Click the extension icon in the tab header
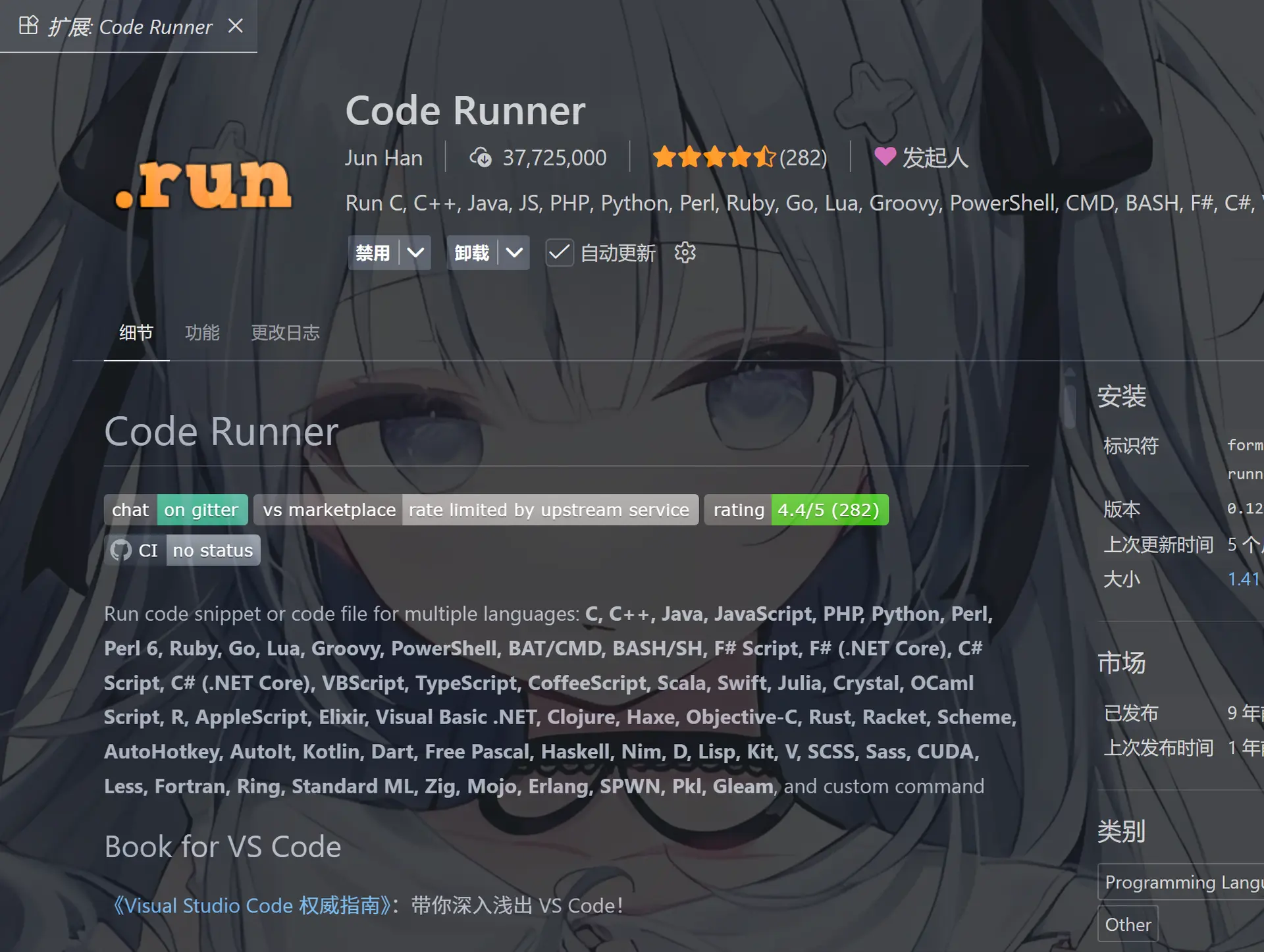Image resolution: width=1264 pixels, height=952 pixels. [28, 26]
